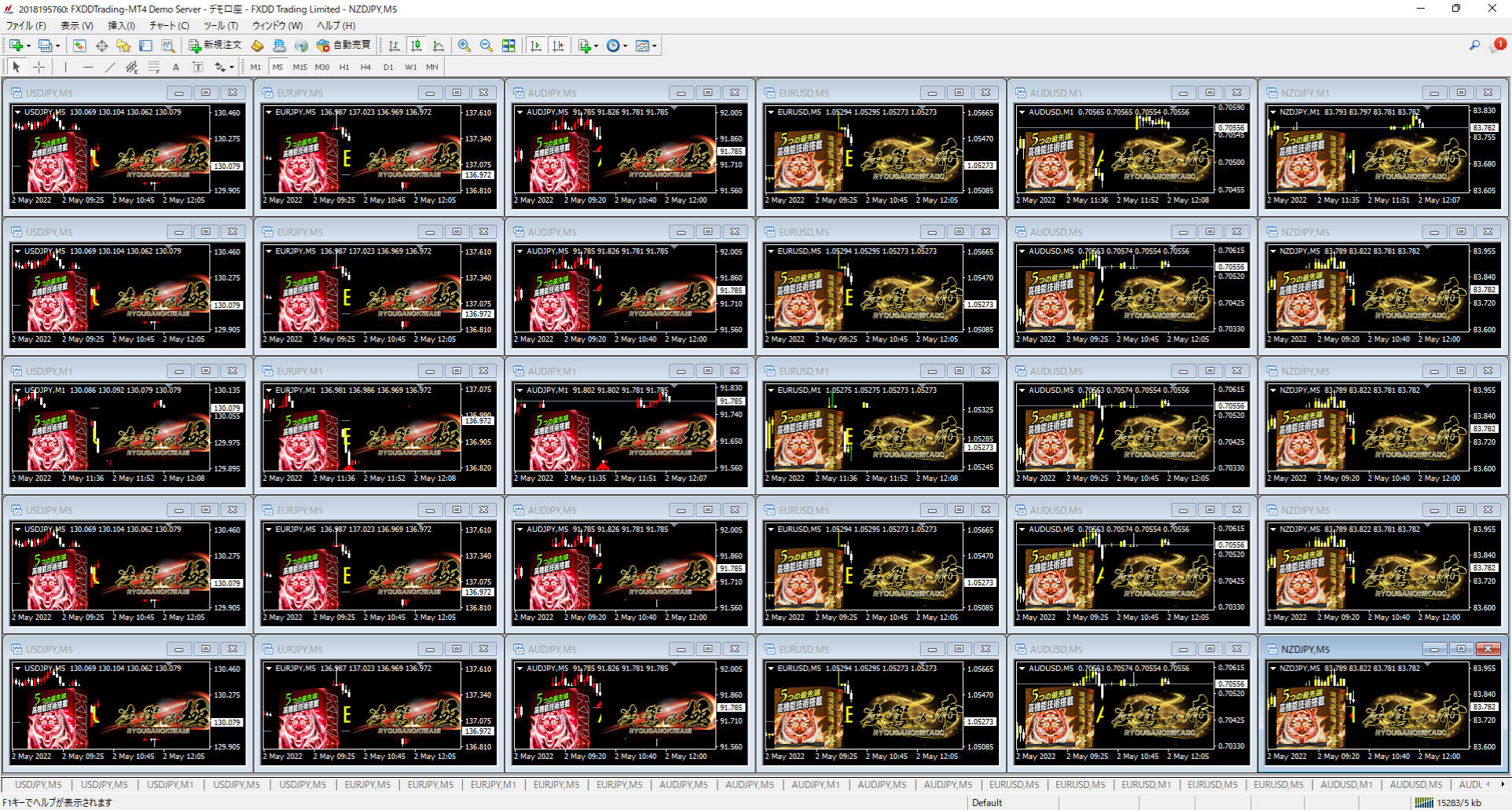1512x810 pixels.
Task: Switch to bar chart display
Action: tap(395, 46)
